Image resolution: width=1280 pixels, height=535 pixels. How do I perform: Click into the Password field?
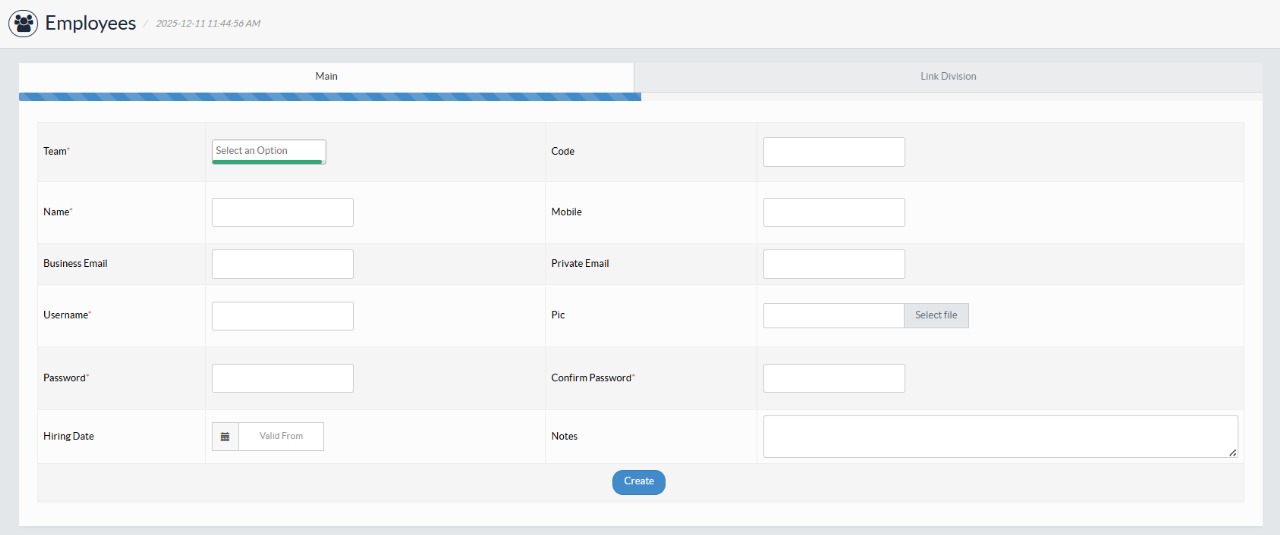click(283, 378)
